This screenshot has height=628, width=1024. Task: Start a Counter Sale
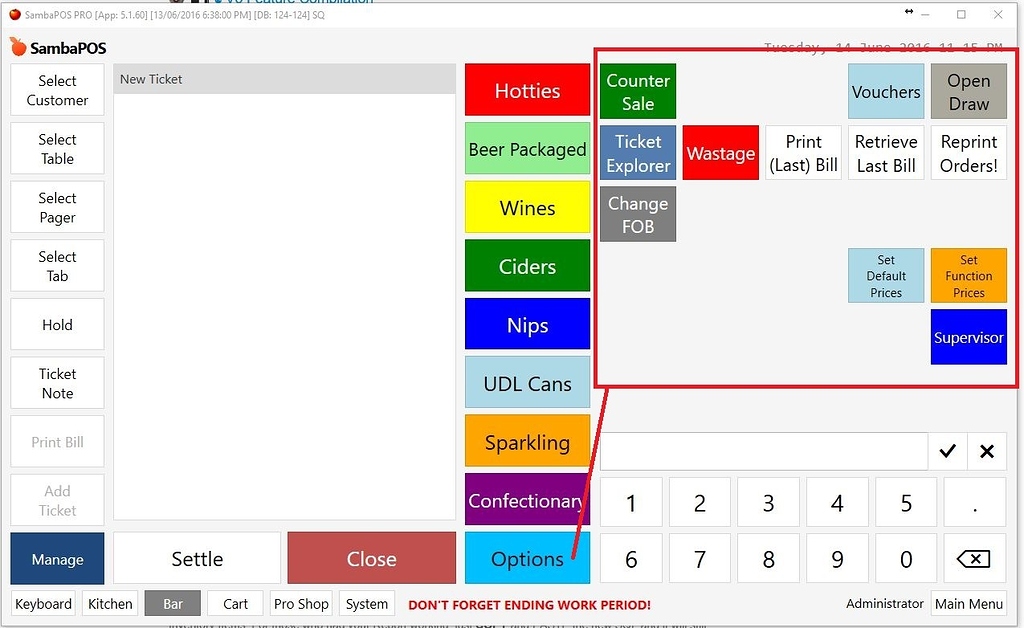point(637,90)
